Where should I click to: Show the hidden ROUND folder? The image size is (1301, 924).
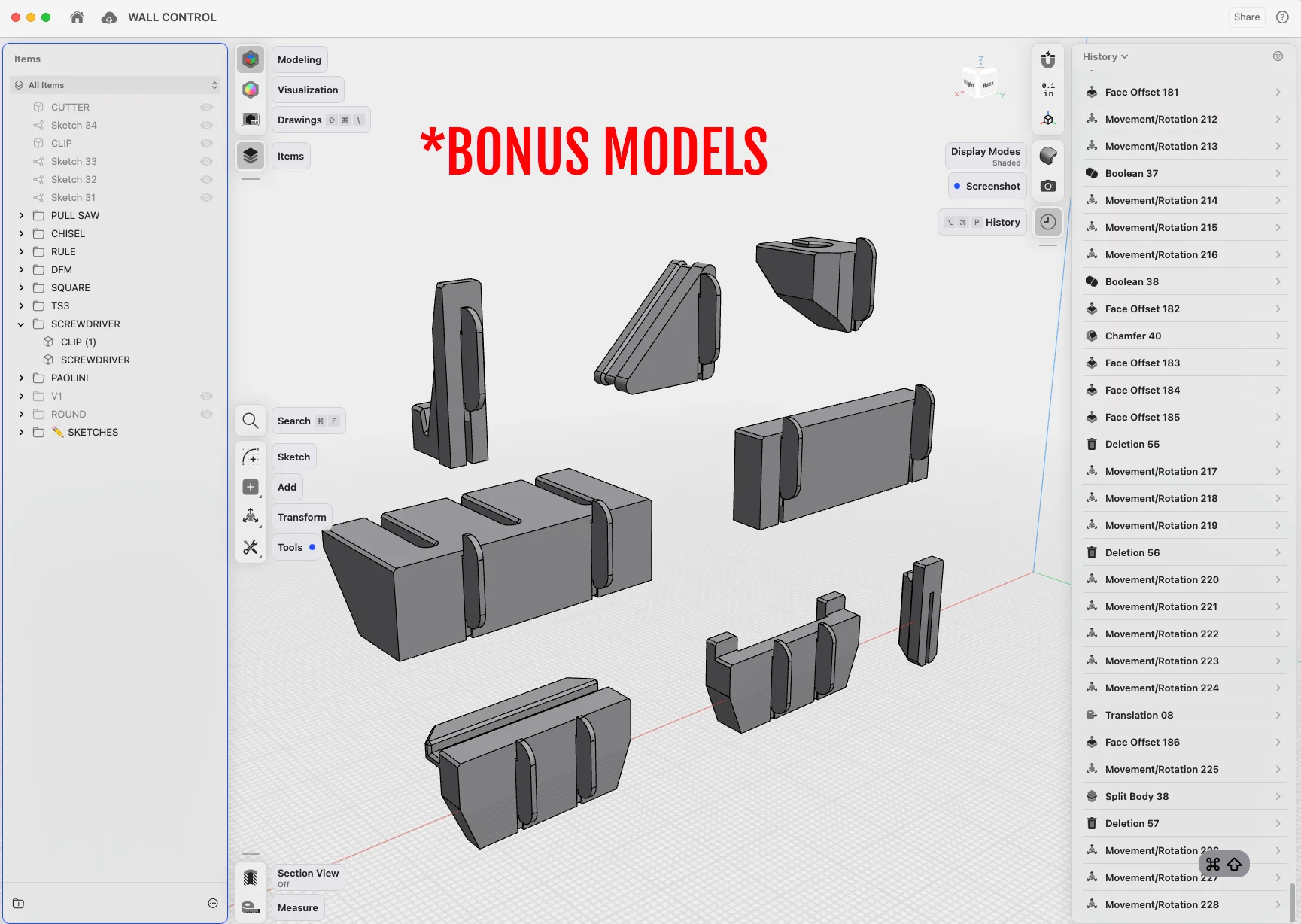[x=206, y=414]
